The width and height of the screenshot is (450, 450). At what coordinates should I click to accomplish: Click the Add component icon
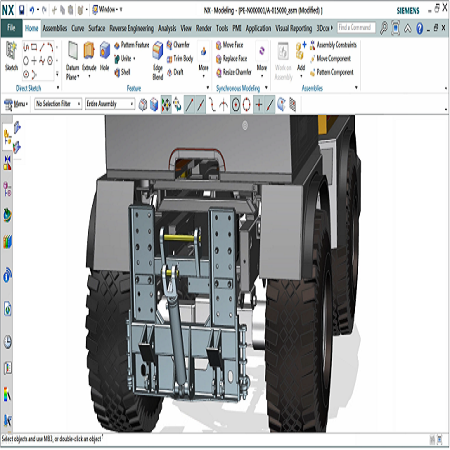coord(301,50)
